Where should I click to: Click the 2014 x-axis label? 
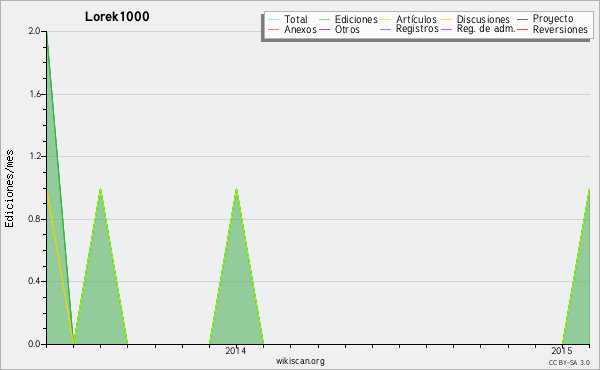coord(236,350)
